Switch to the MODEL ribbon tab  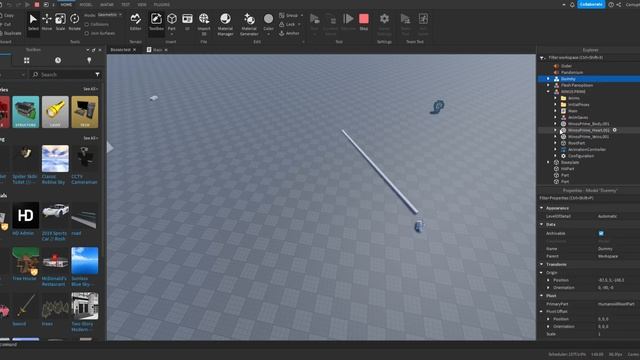point(86,4)
